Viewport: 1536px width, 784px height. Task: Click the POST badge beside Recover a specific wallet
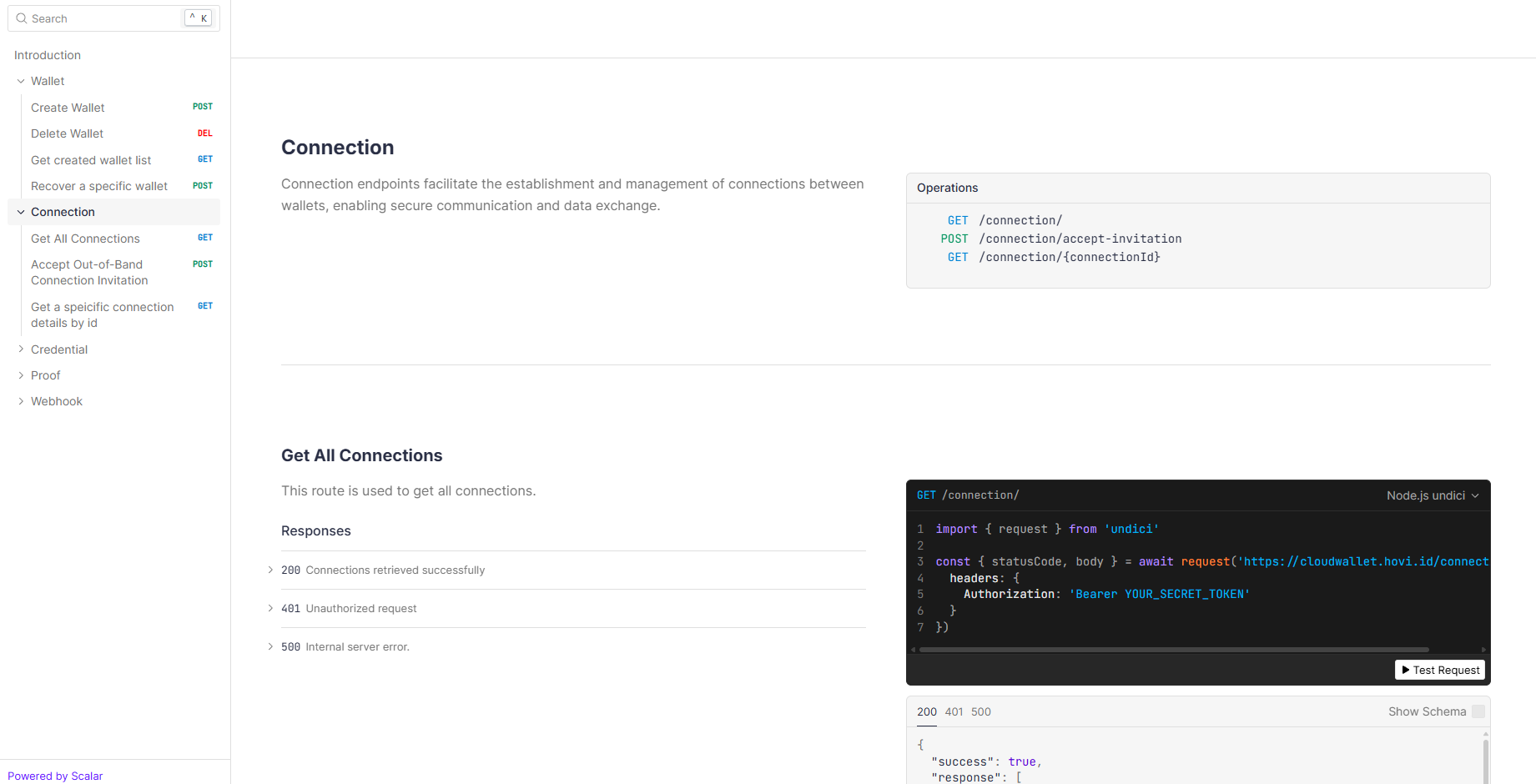(203, 186)
